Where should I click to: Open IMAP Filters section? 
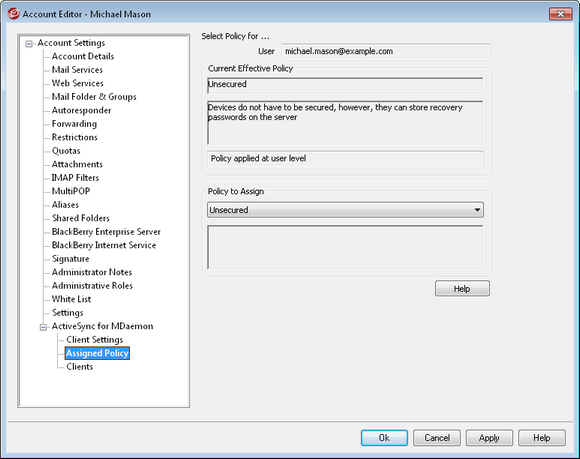(75, 178)
